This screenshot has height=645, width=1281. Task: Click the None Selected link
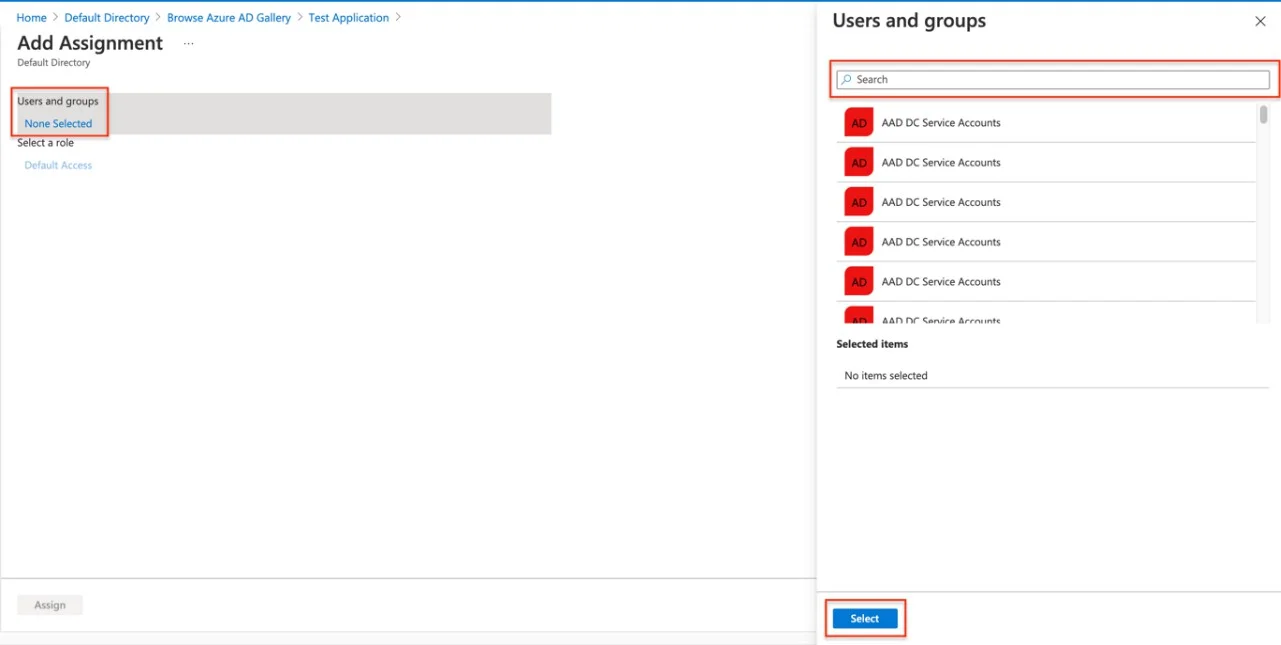pos(58,124)
